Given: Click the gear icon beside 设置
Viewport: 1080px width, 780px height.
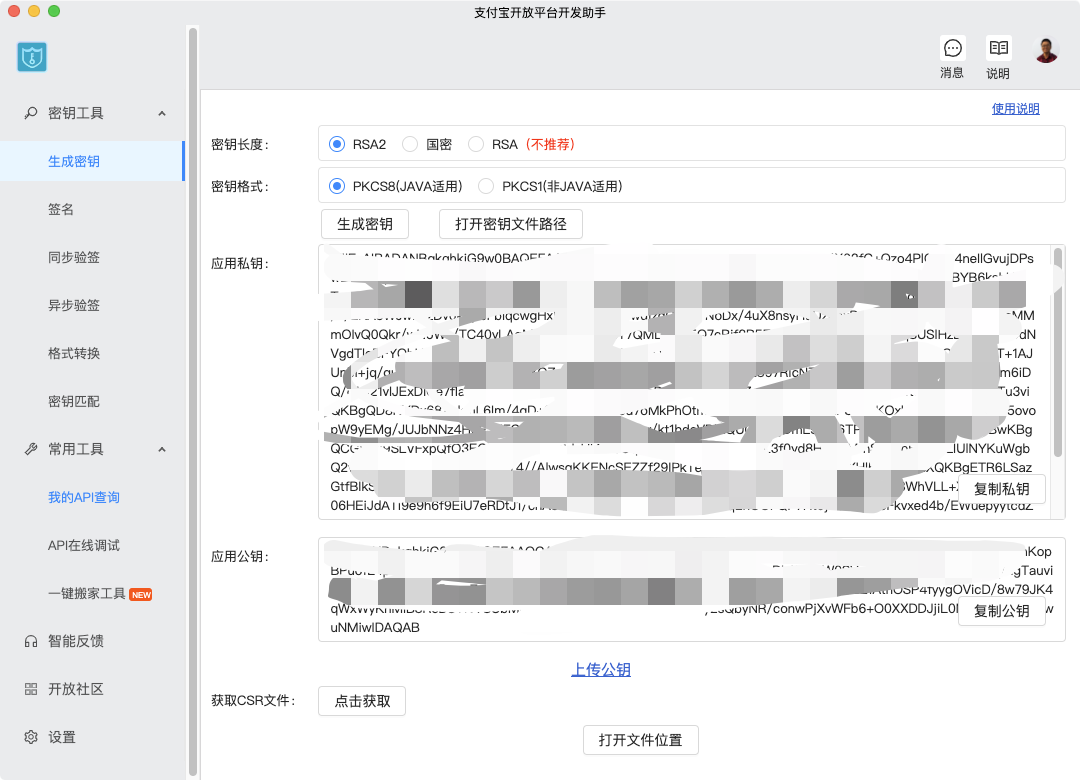Looking at the screenshot, I should tap(31, 737).
